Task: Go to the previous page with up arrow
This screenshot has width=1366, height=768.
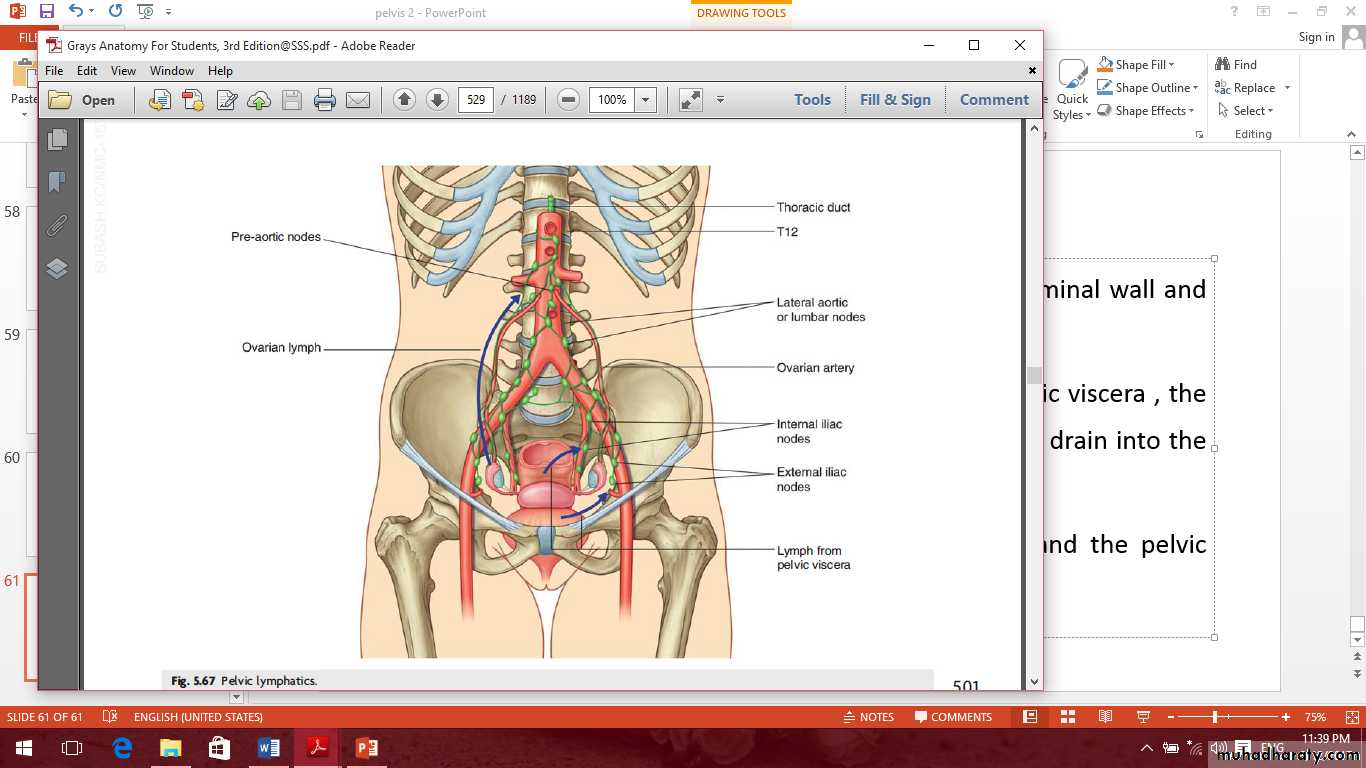Action: pyautogui.click(x=404, y=100)
